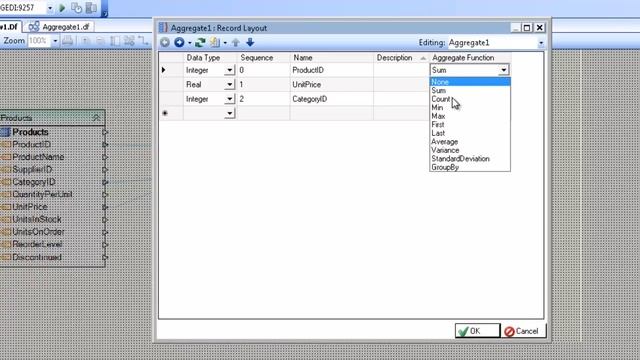Toggle the Aggregate Function Sum combo box arrow

tap(504, 70)
